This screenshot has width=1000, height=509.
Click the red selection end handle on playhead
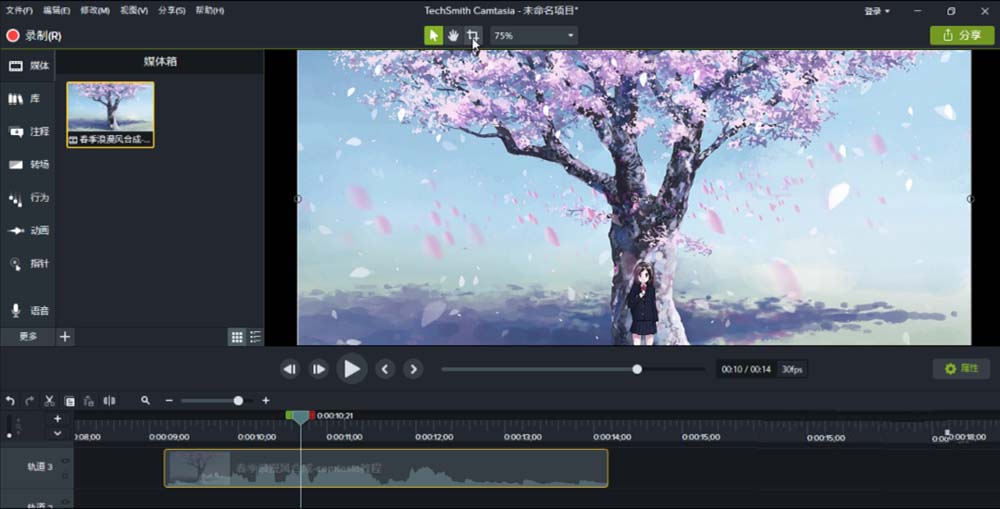pyautogui.click(x=312, y=415)
